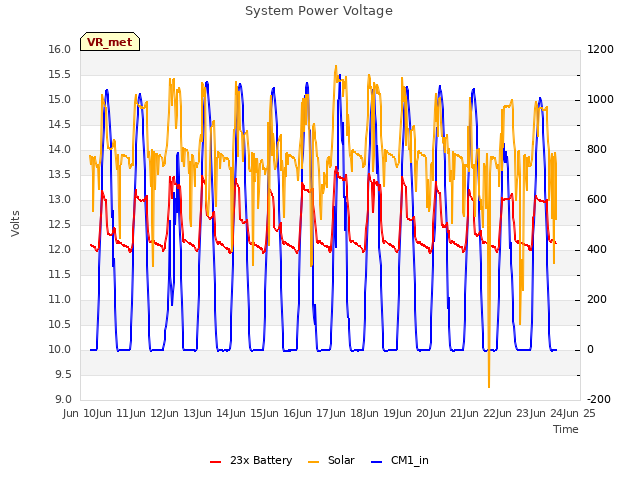Click the 400 right axis tick label
Screen dimensions: 640x480
tap(597, 249)
